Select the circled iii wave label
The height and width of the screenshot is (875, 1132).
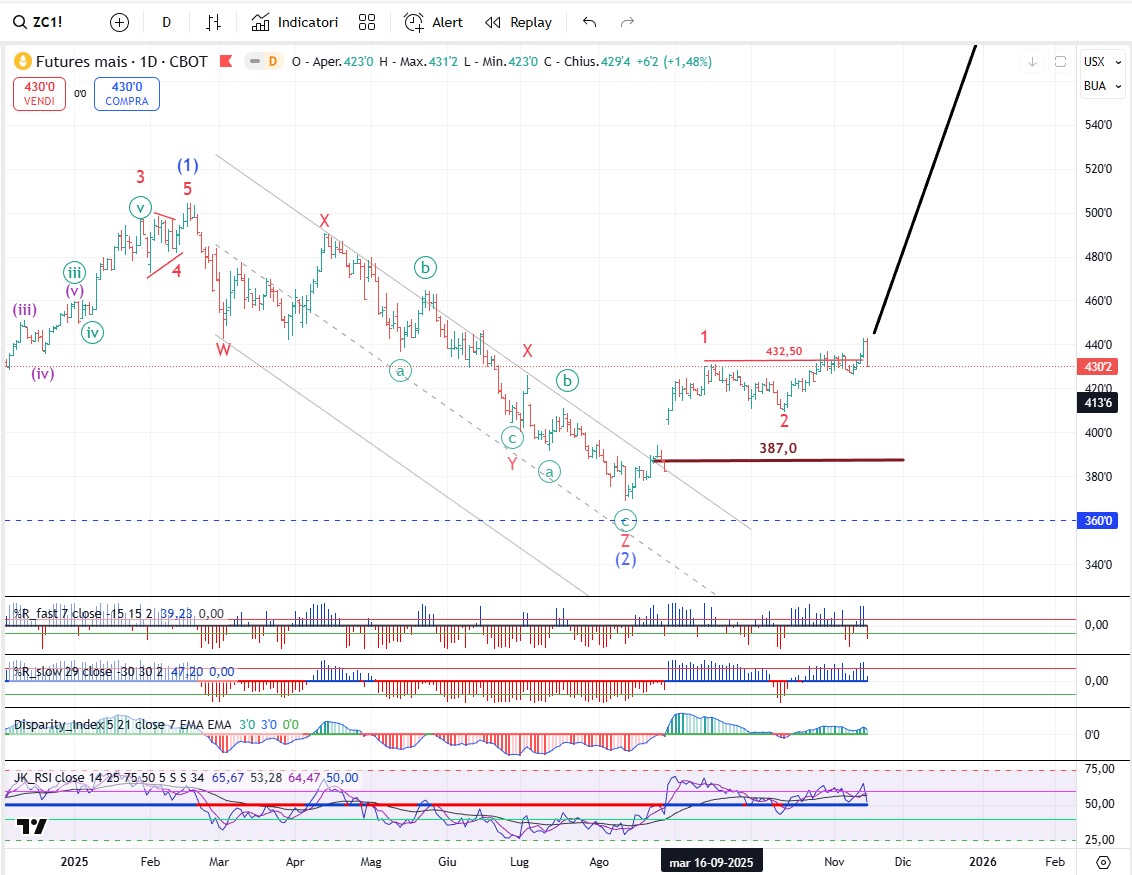(x=74, y=272)
